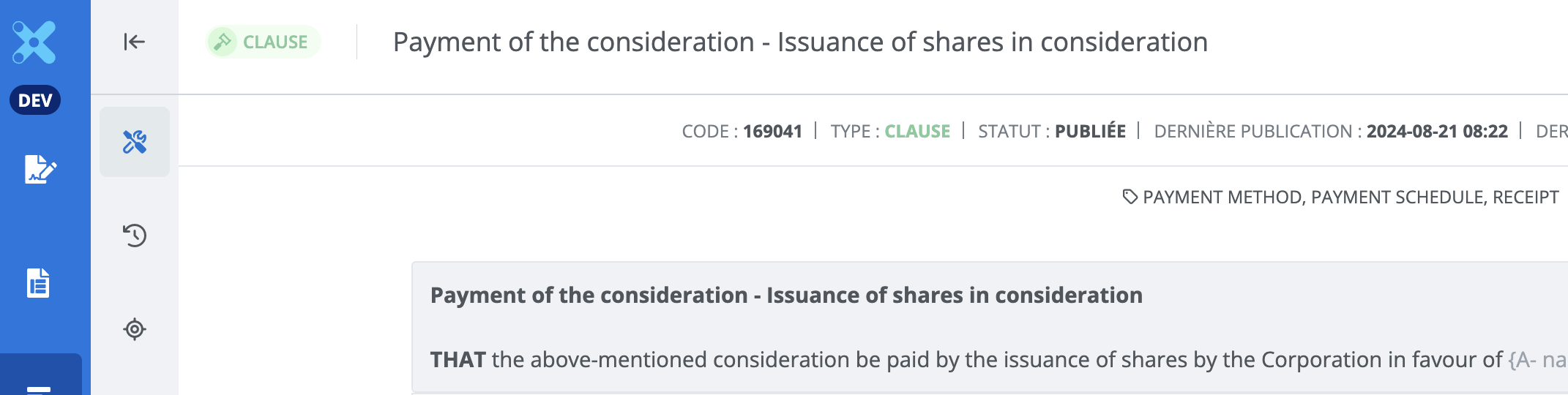Image resolution: width=1568 pixels, height=395 pixels.
Task: Select the wrench and screwdriver tools icon
Action: [135, 142]
